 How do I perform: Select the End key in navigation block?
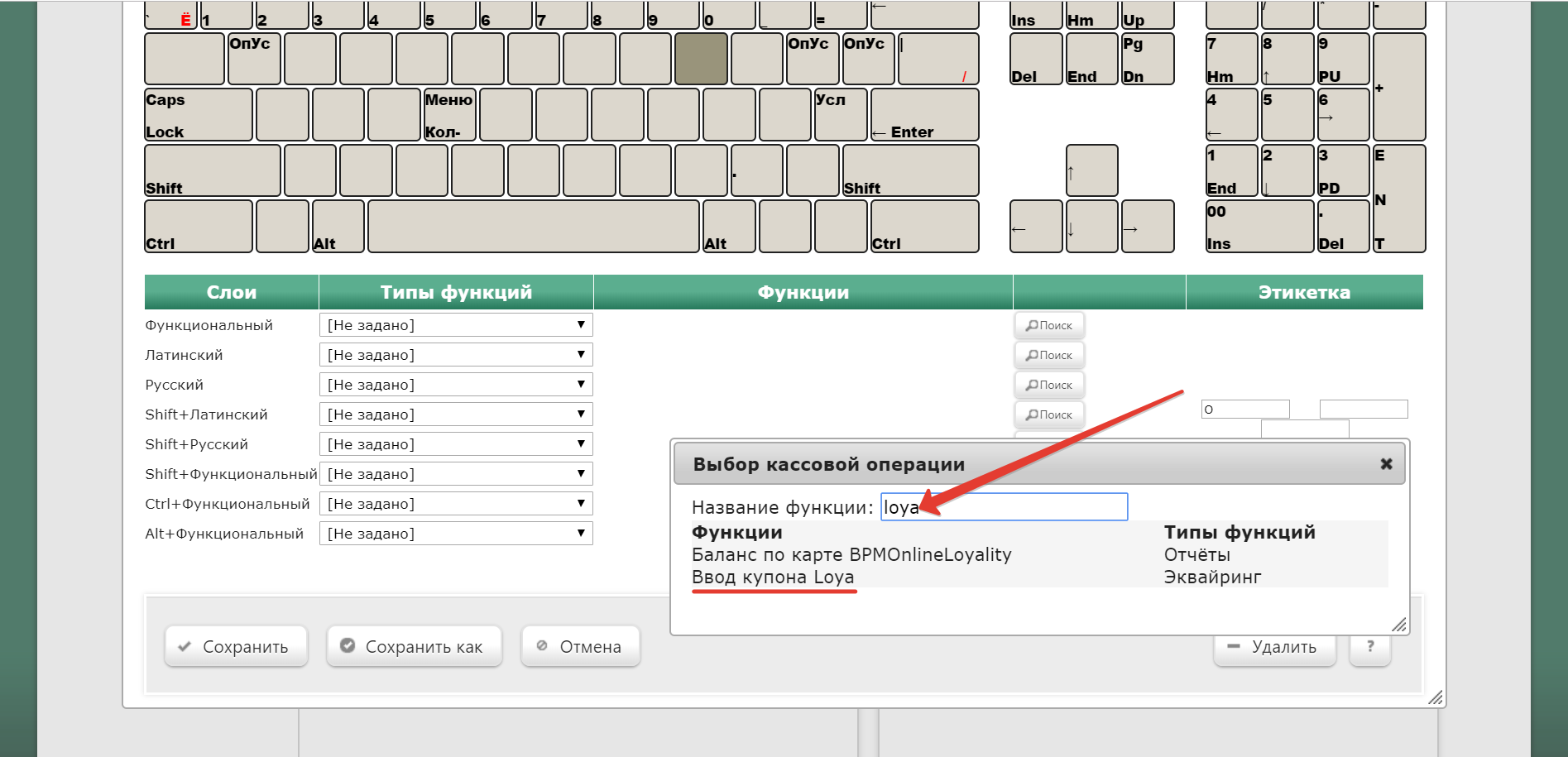[x=1092, y=59]
